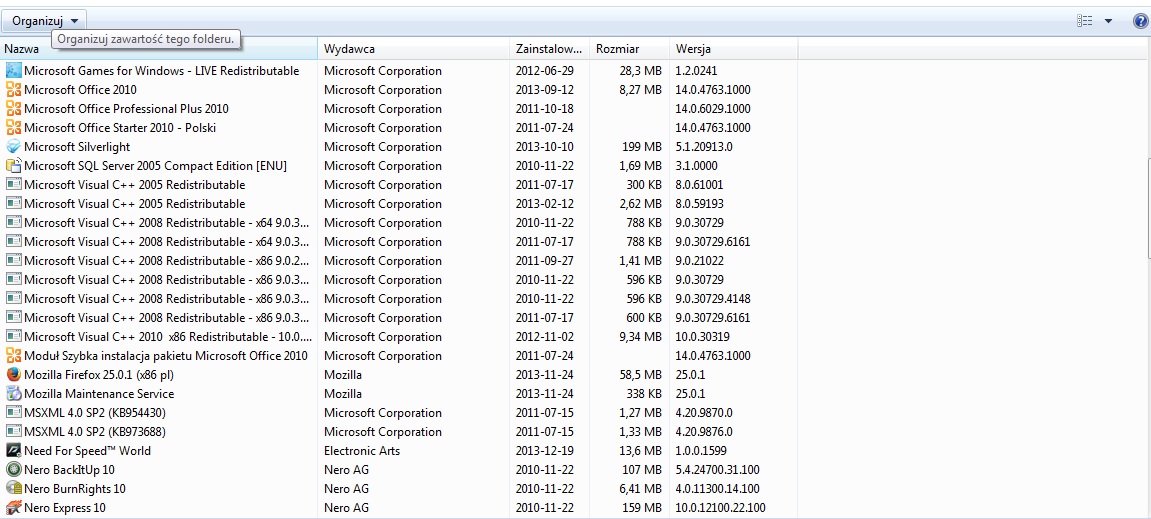The image size is (1151, 519).
Task: Select the Nero Express 10 icon
Action: [13, 508]
